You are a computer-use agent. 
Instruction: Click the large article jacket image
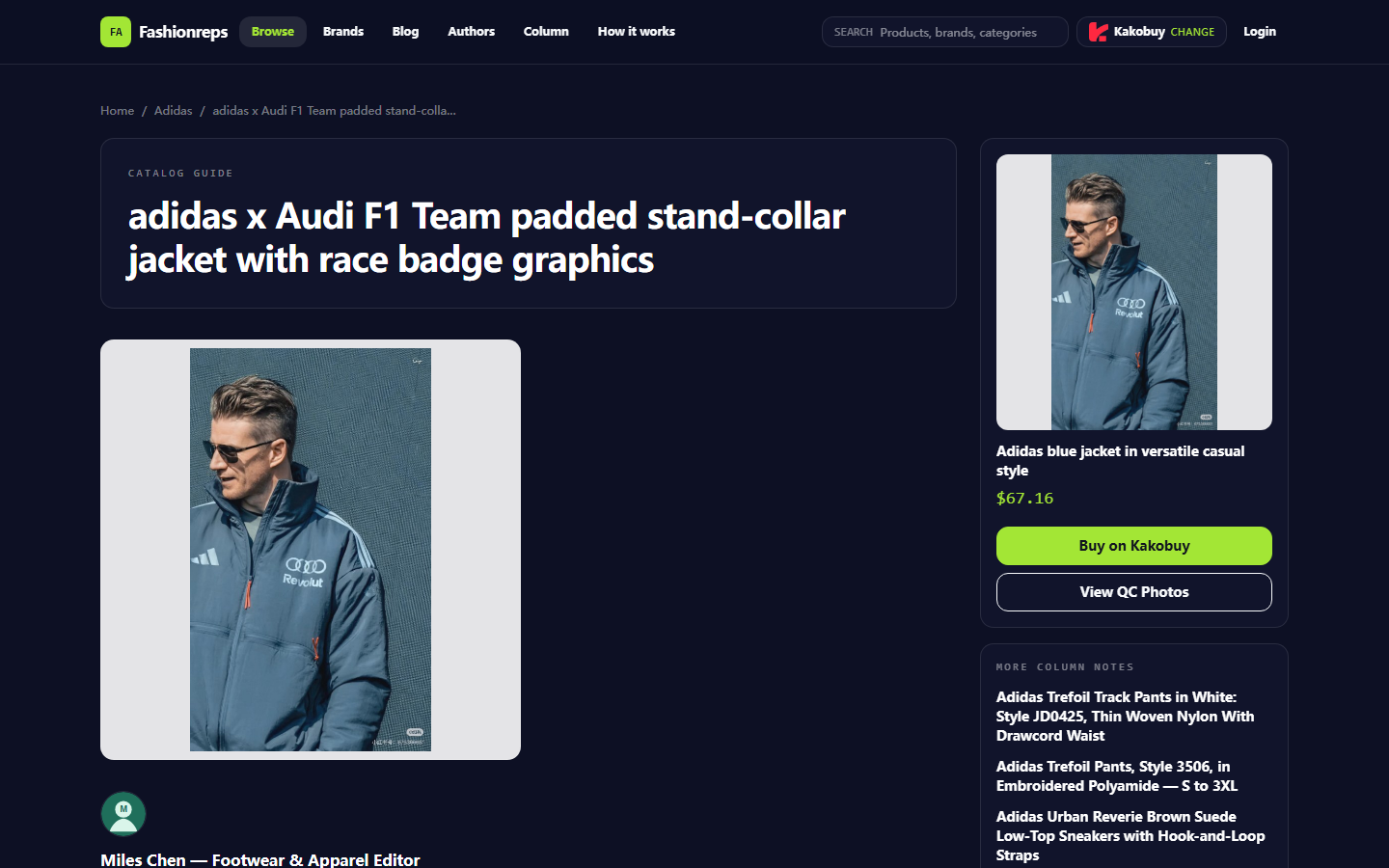pos(311,550)
